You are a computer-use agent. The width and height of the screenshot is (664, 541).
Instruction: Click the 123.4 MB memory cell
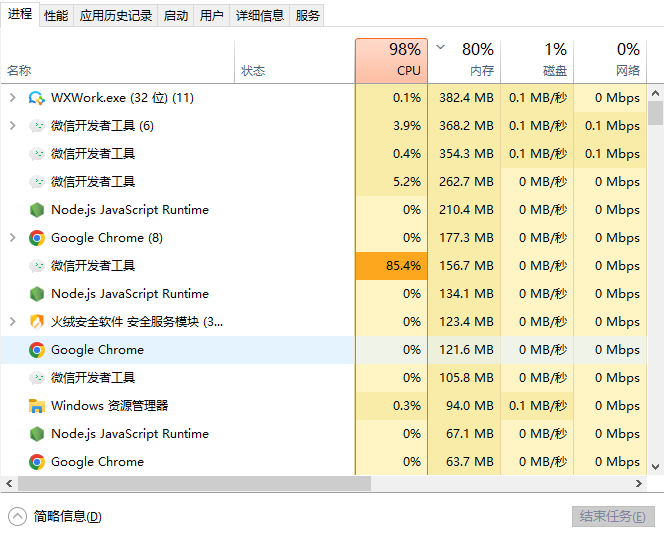pos(464,322)
